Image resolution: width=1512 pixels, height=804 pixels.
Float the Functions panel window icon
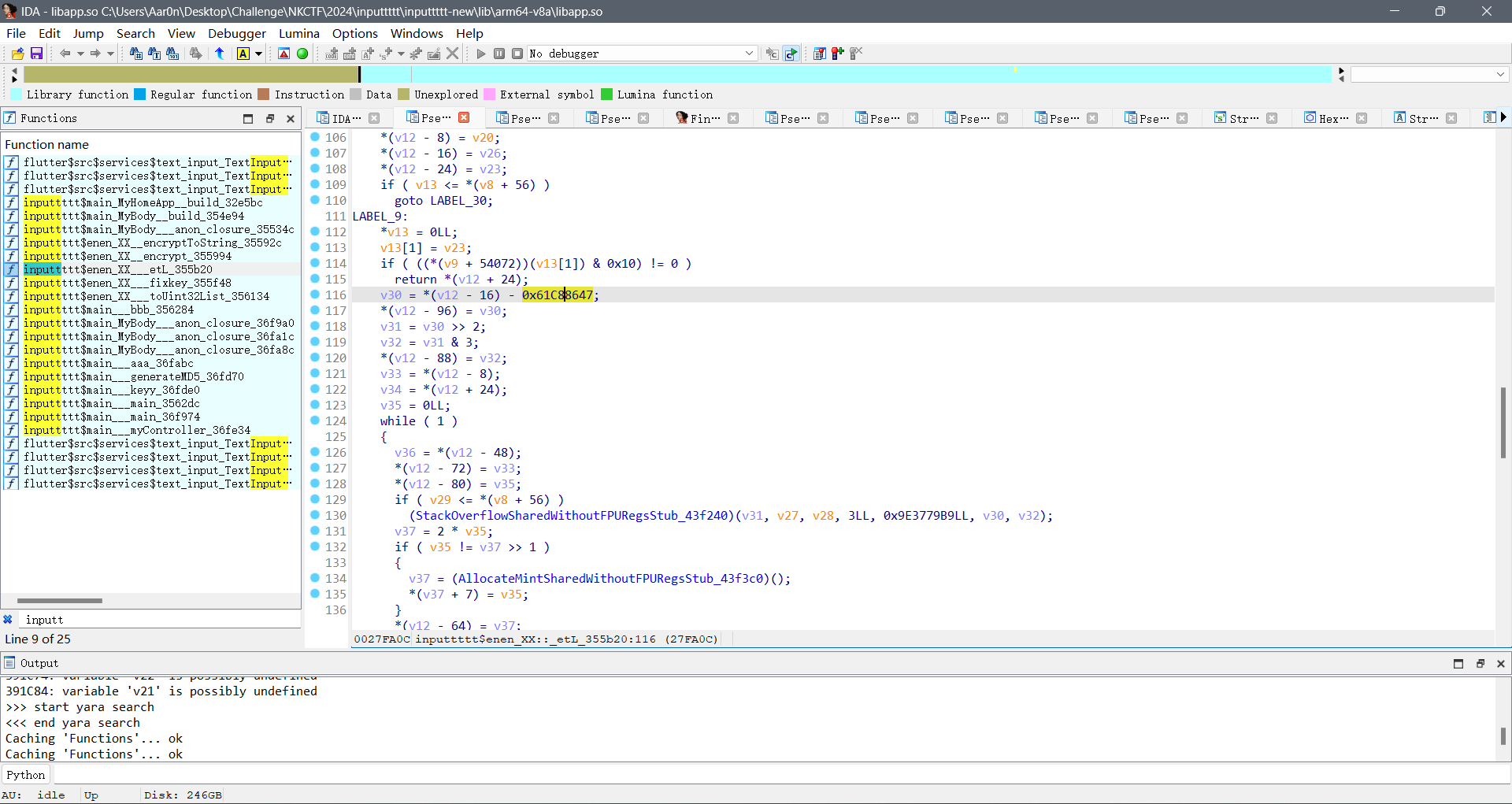click(x=269, y=119)
